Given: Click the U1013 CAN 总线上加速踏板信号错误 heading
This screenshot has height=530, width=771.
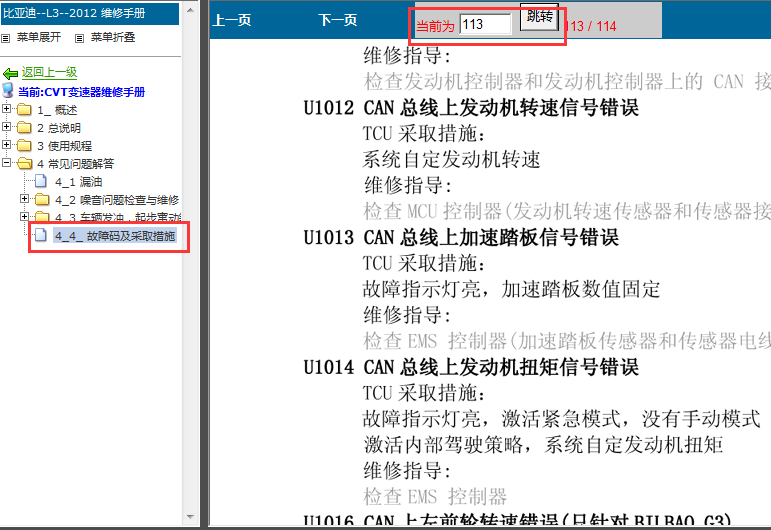Looking at the screenshot, I should 461,237.
